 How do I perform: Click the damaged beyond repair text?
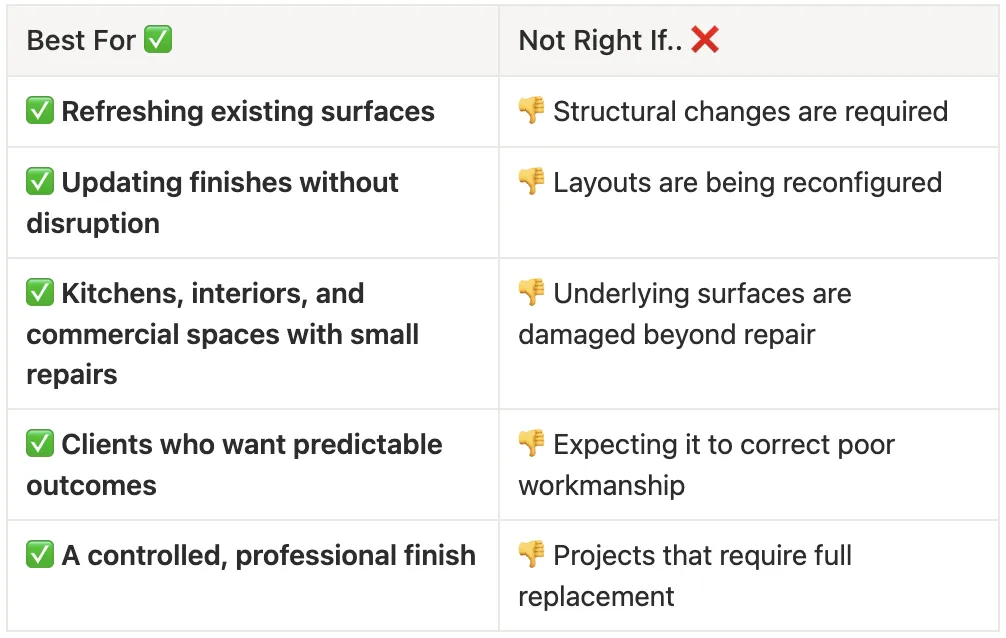pos(666,334)
